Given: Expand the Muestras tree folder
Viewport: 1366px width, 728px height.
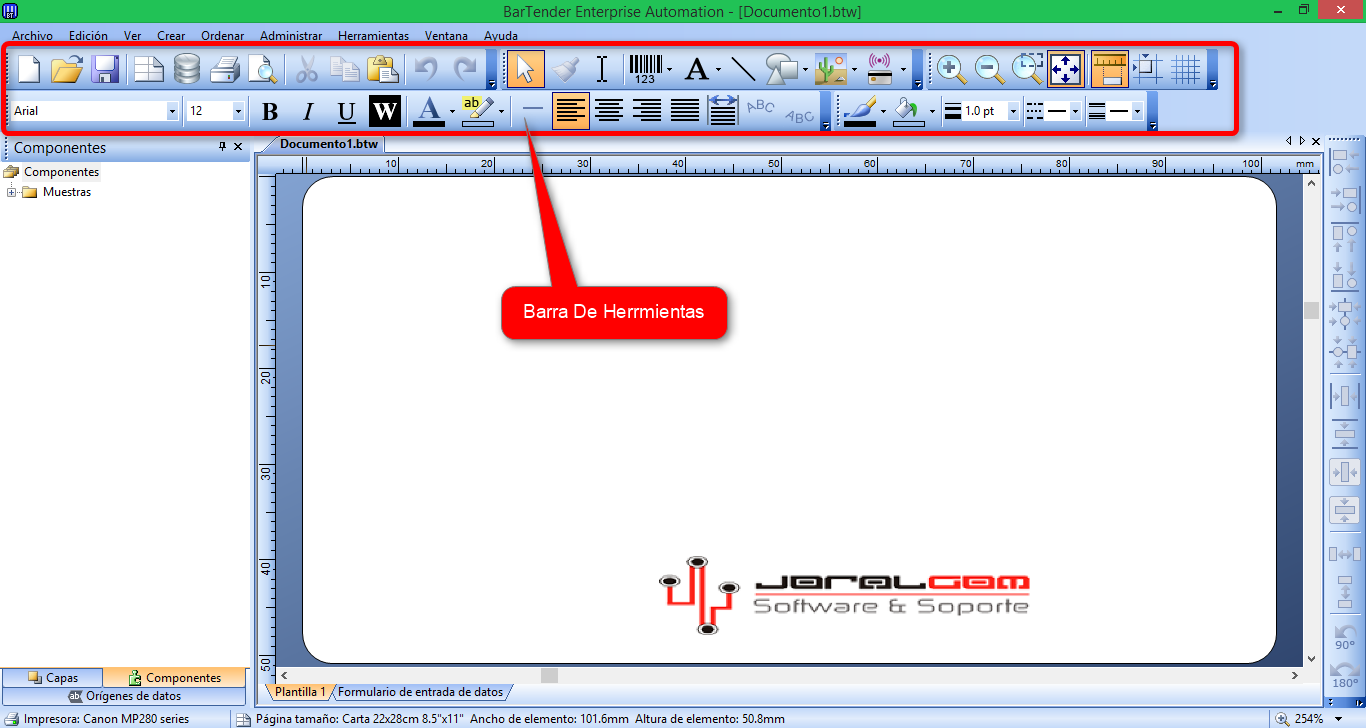Looking at the screenshot, I should click(12, 192).
